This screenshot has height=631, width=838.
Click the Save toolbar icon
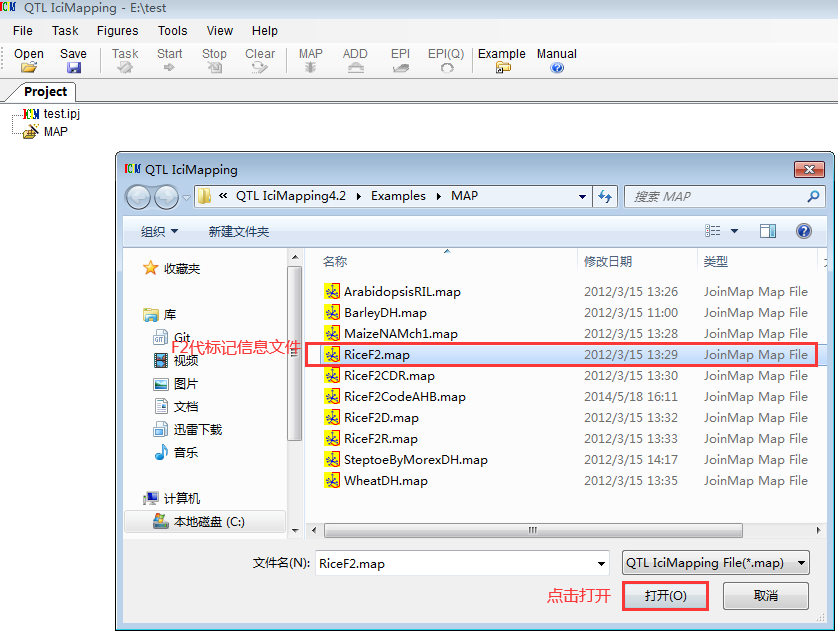(73, 60)
